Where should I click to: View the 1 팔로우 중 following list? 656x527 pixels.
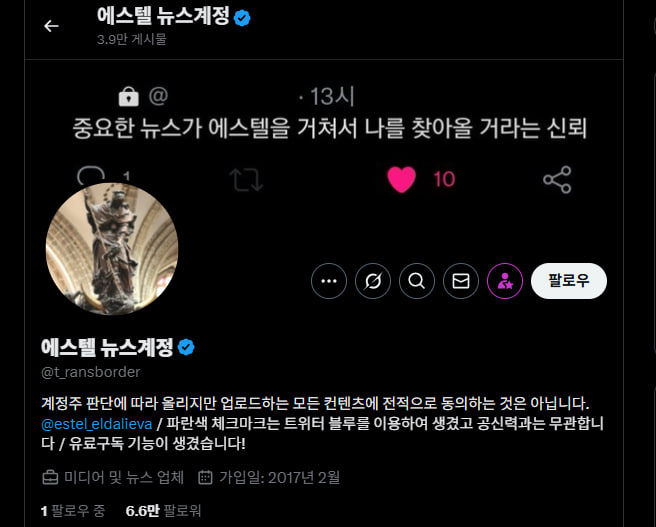pyautogui.click(x=73, y=511)
